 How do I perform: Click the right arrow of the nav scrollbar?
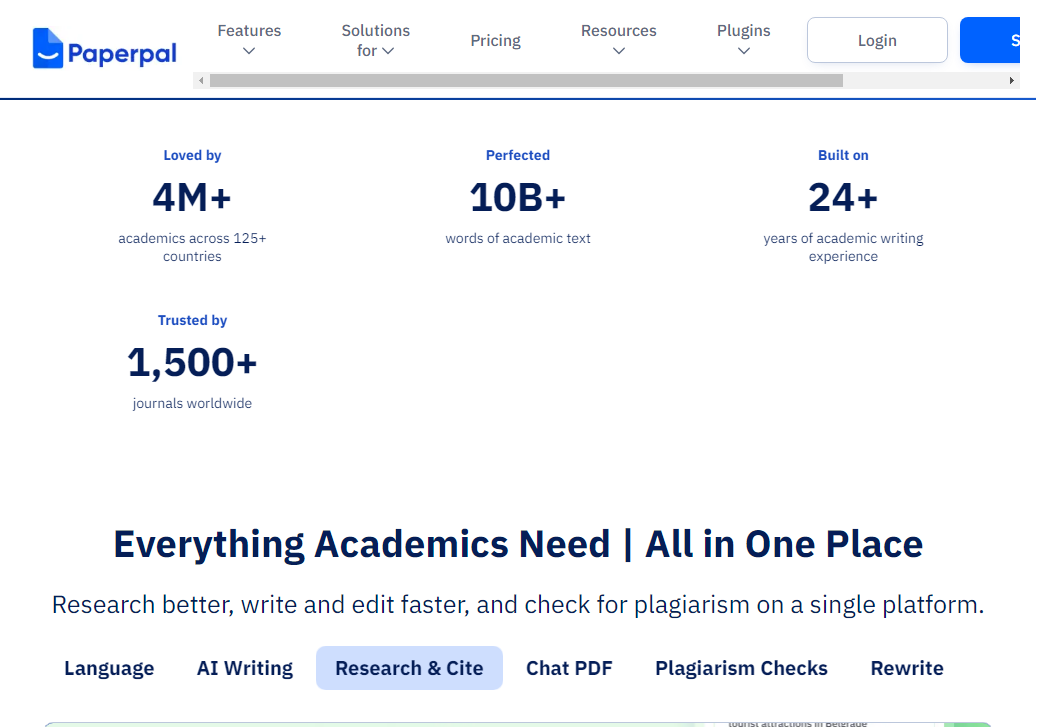tap(1012, 81)
